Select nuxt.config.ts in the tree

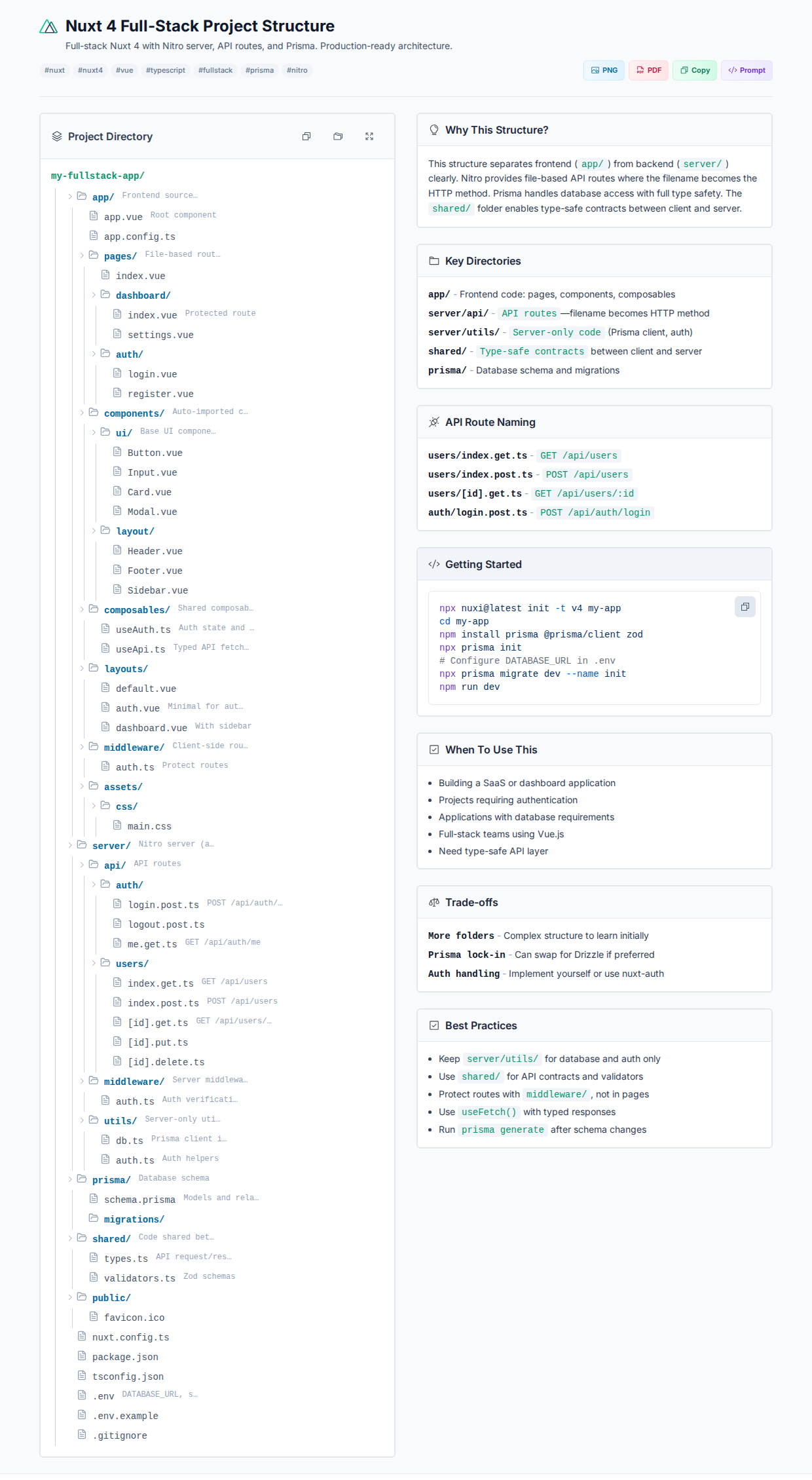point(130,1337)
